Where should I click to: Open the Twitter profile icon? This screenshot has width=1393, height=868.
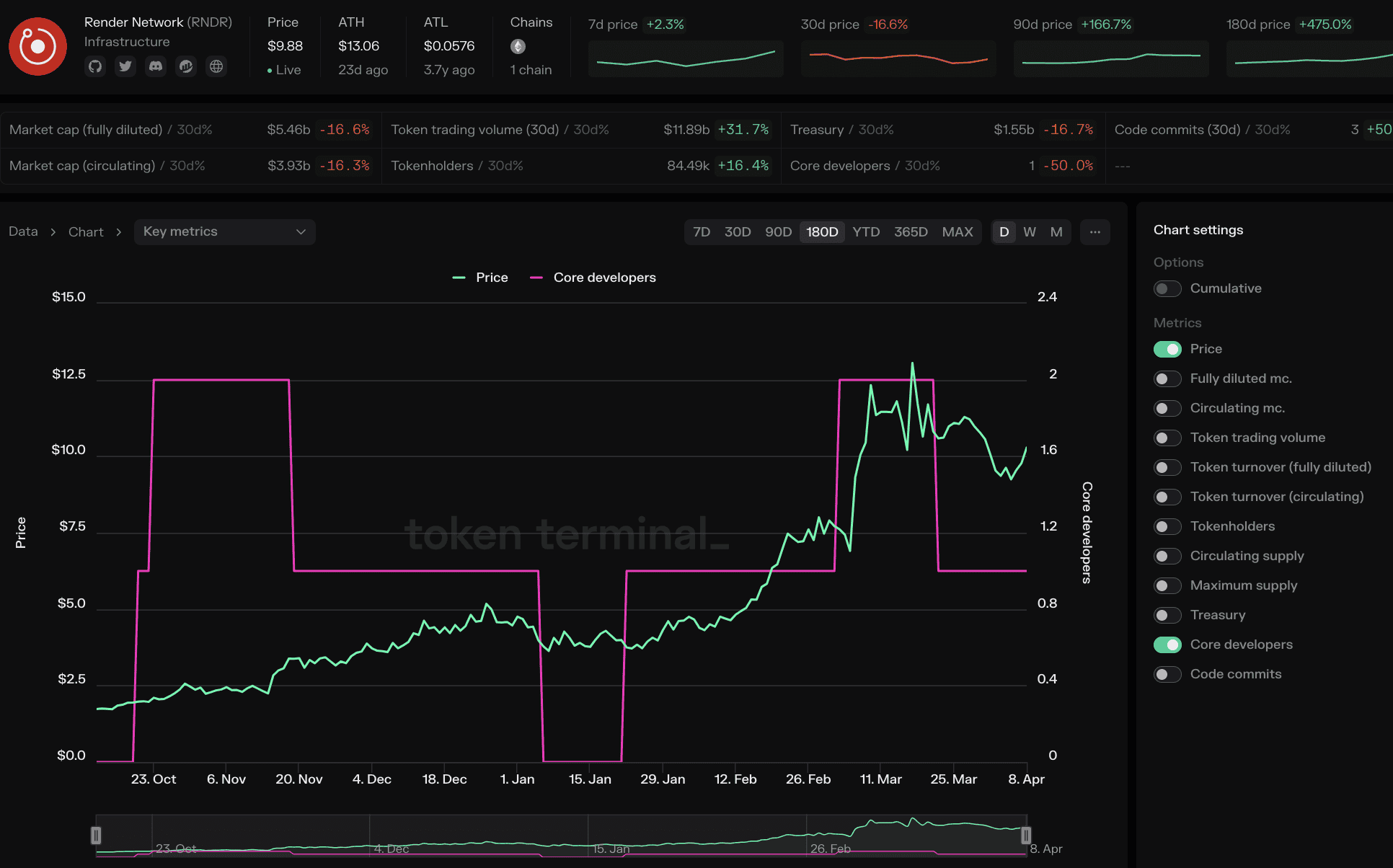[x=125, y=66]
